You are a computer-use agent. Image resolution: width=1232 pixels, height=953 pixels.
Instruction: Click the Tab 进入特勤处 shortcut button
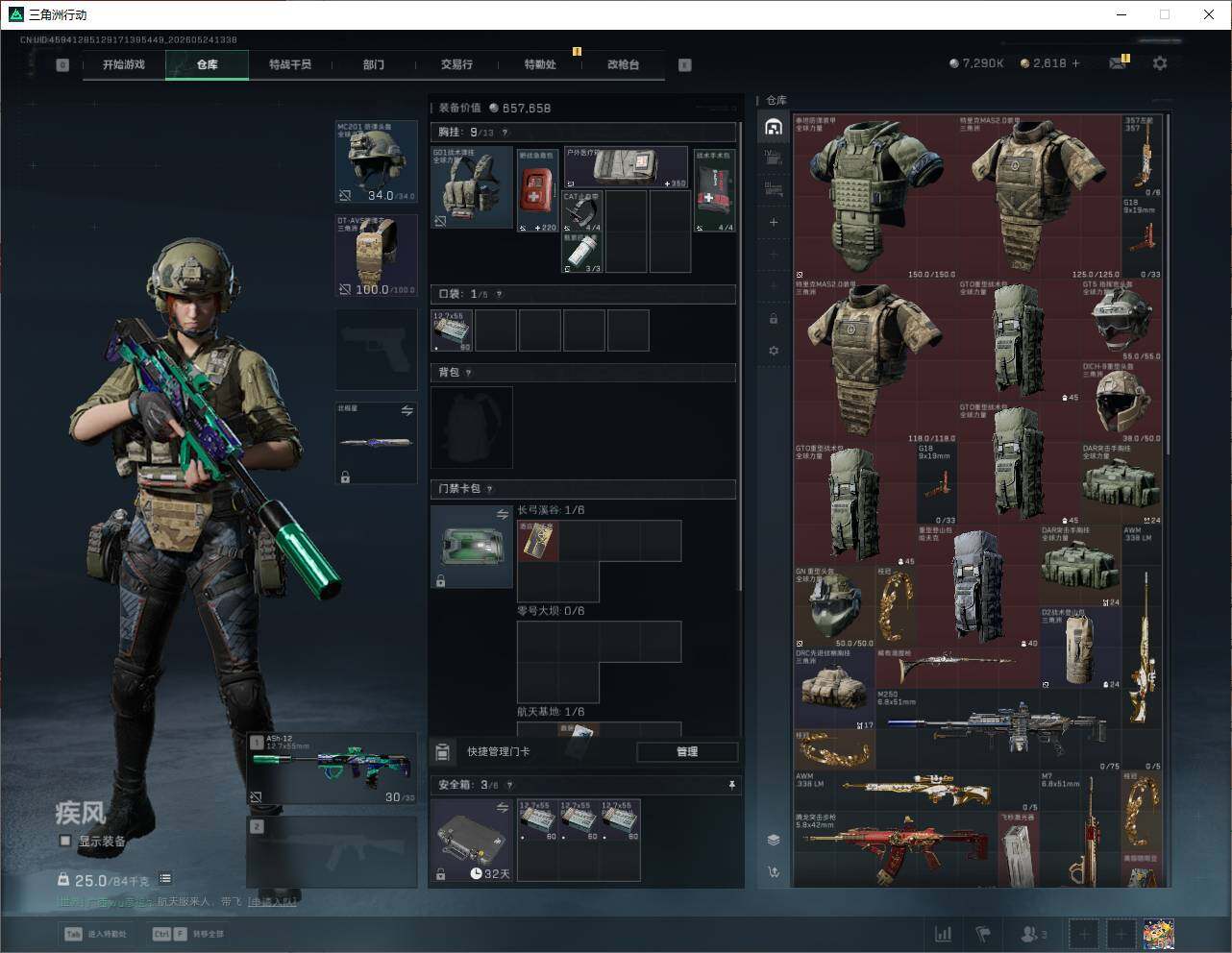pos(95,934)
